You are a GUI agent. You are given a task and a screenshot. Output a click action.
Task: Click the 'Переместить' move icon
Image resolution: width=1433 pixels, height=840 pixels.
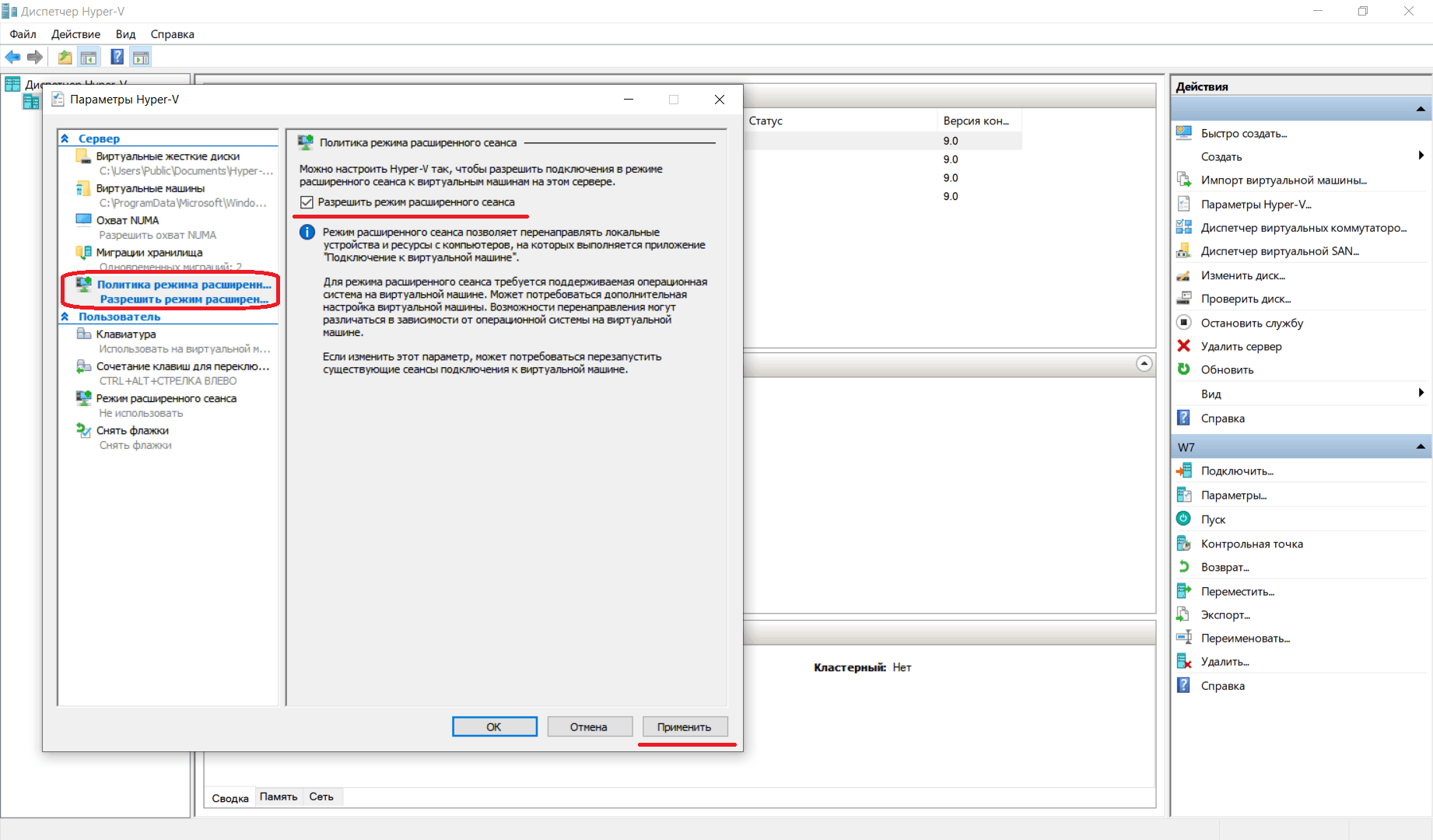tap(1184, 590)
